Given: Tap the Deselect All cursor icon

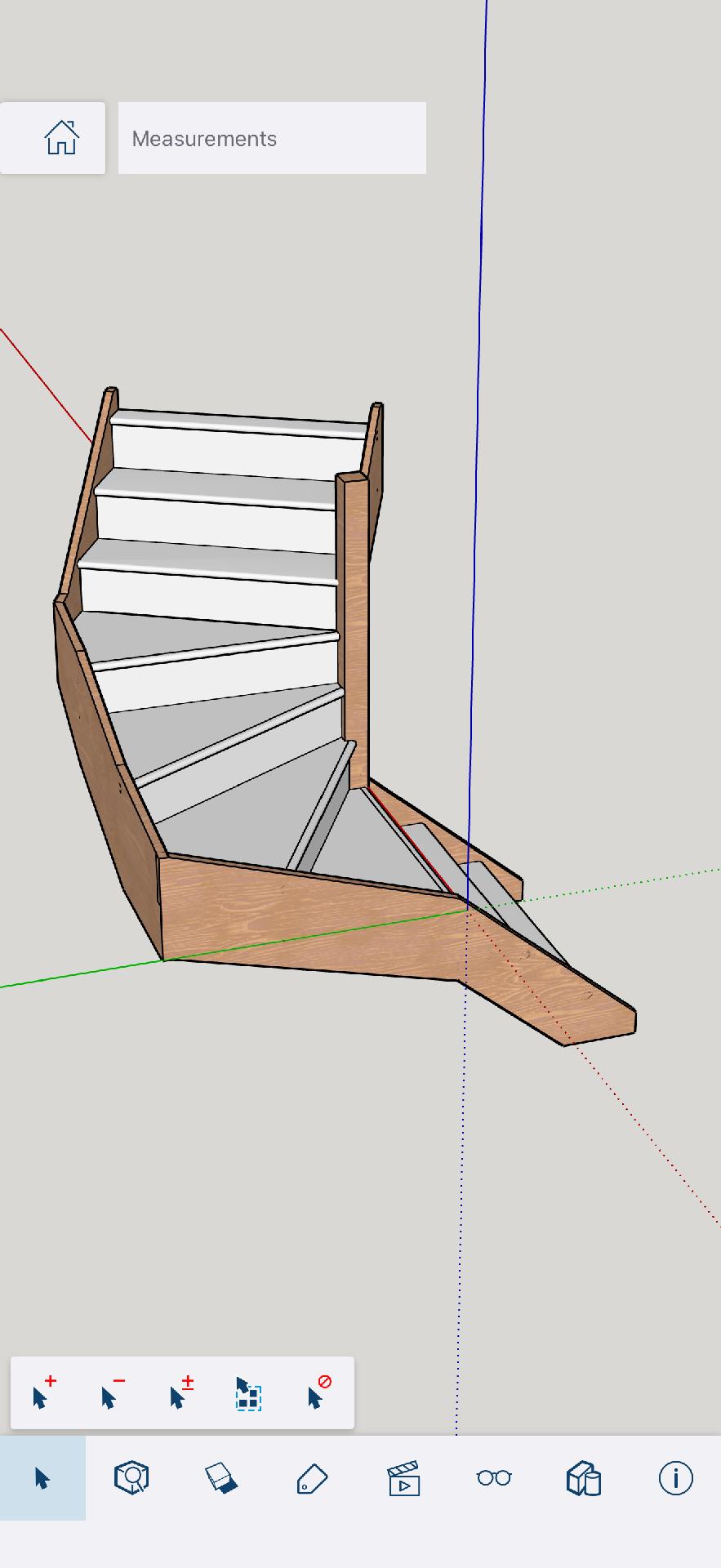Looking at the screenshot, I should tap(318, 1393).
